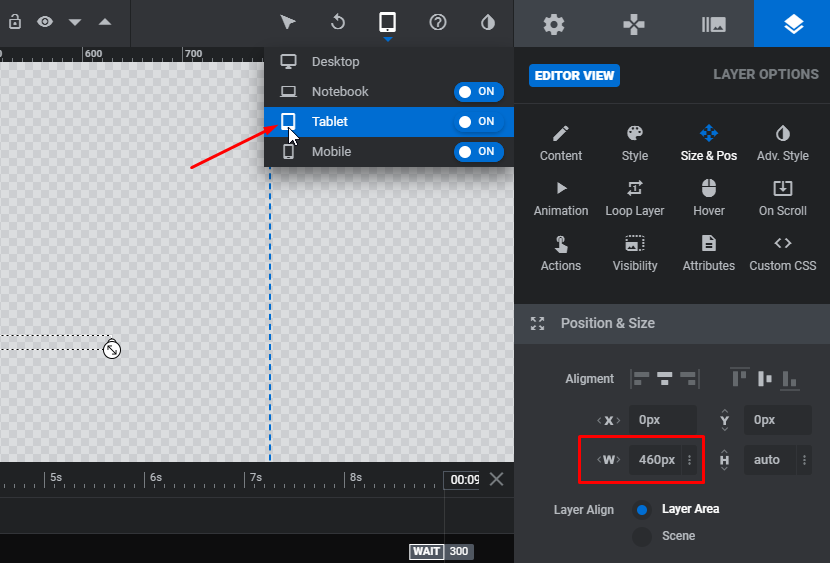Click the 5s mark on timeline ruler

click(56, 477)
